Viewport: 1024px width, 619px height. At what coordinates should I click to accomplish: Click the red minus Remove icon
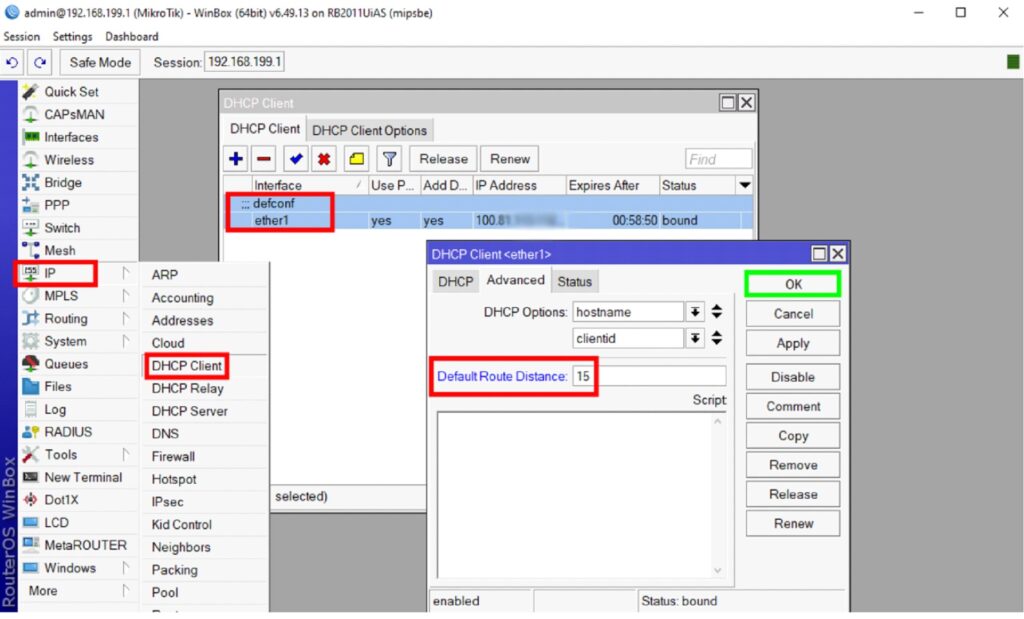point(264,159)
